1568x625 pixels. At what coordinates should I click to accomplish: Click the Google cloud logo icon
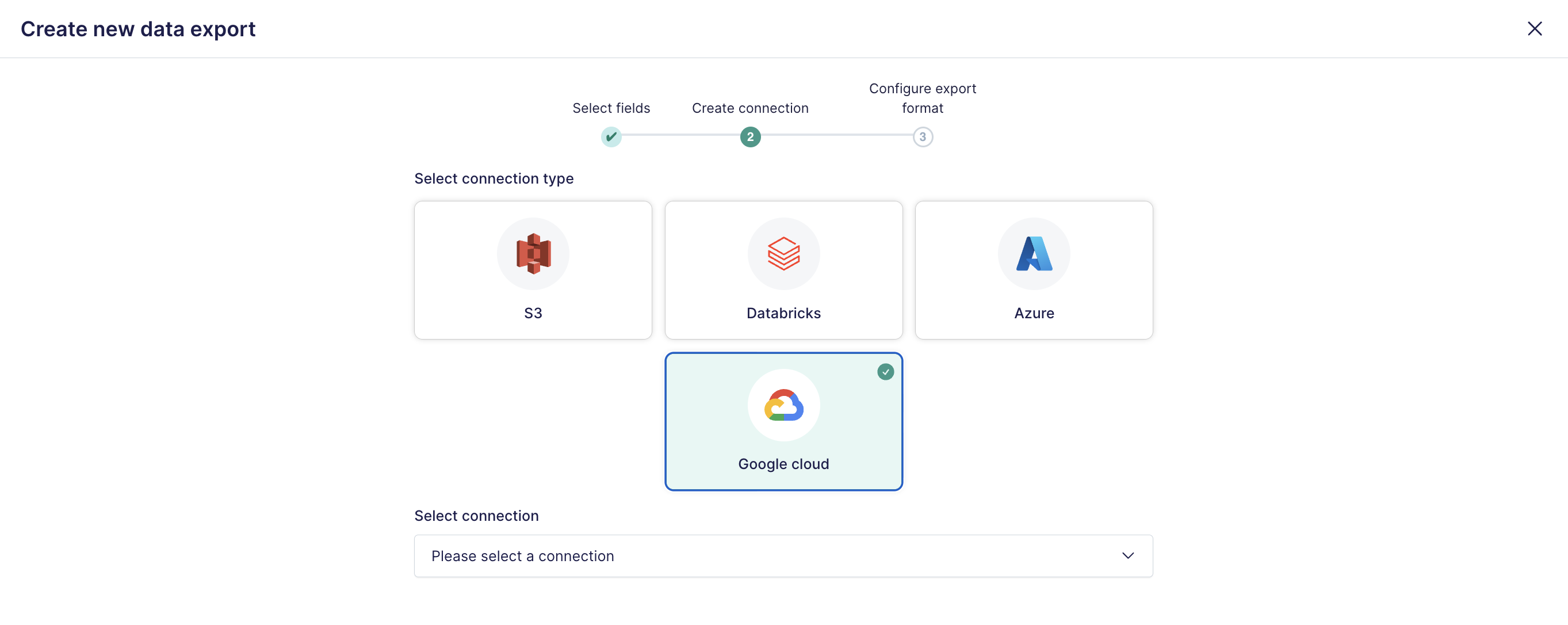click(783, 405)
